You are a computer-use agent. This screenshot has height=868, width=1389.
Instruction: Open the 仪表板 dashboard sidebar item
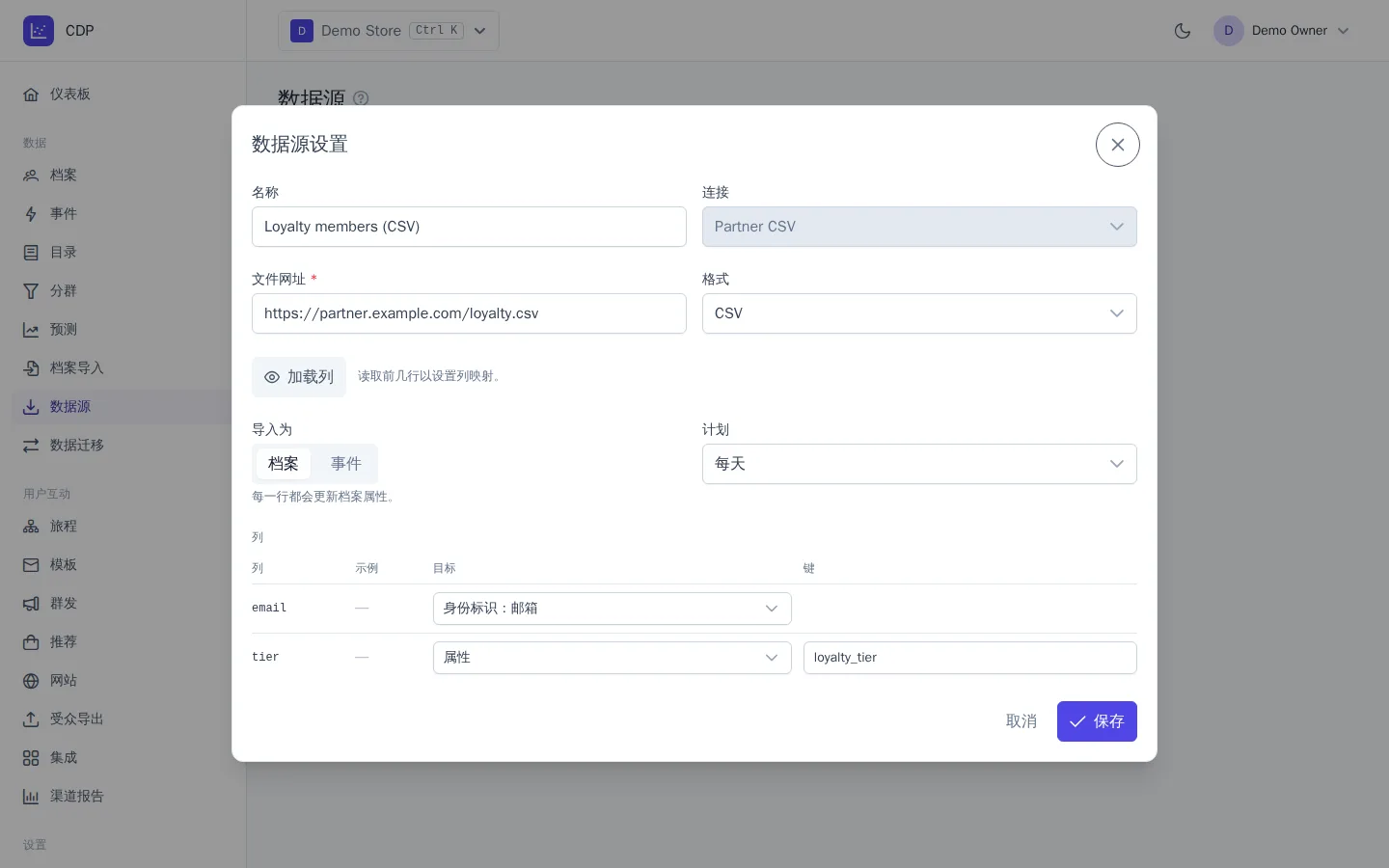click(x=123, y=95)
